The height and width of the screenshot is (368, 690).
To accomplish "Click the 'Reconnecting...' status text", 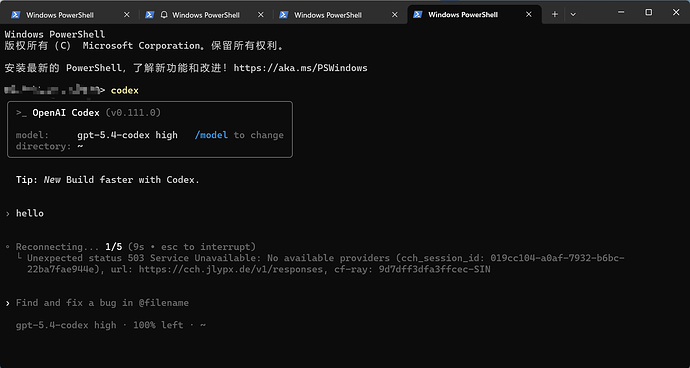I will [x=58, y=247].
